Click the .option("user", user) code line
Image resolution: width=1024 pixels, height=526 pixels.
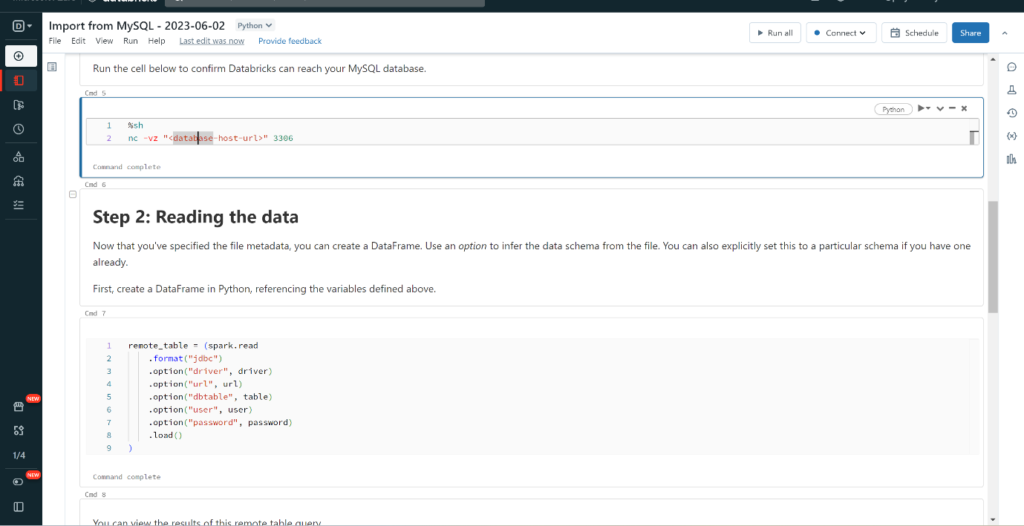[200, 410]
